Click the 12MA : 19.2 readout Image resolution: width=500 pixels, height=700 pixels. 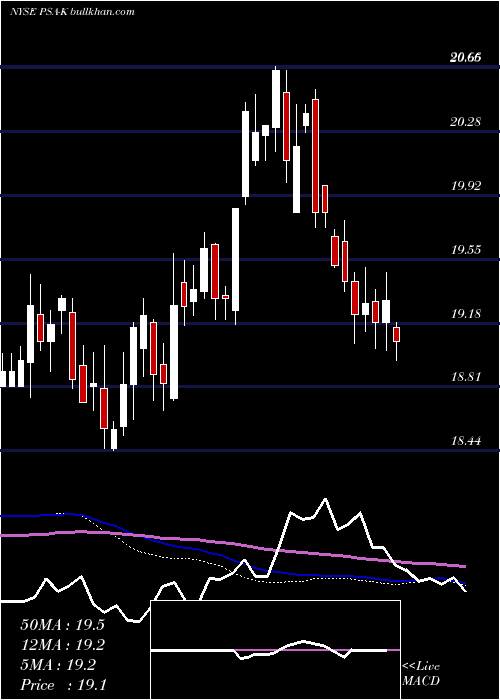[62, 645]
